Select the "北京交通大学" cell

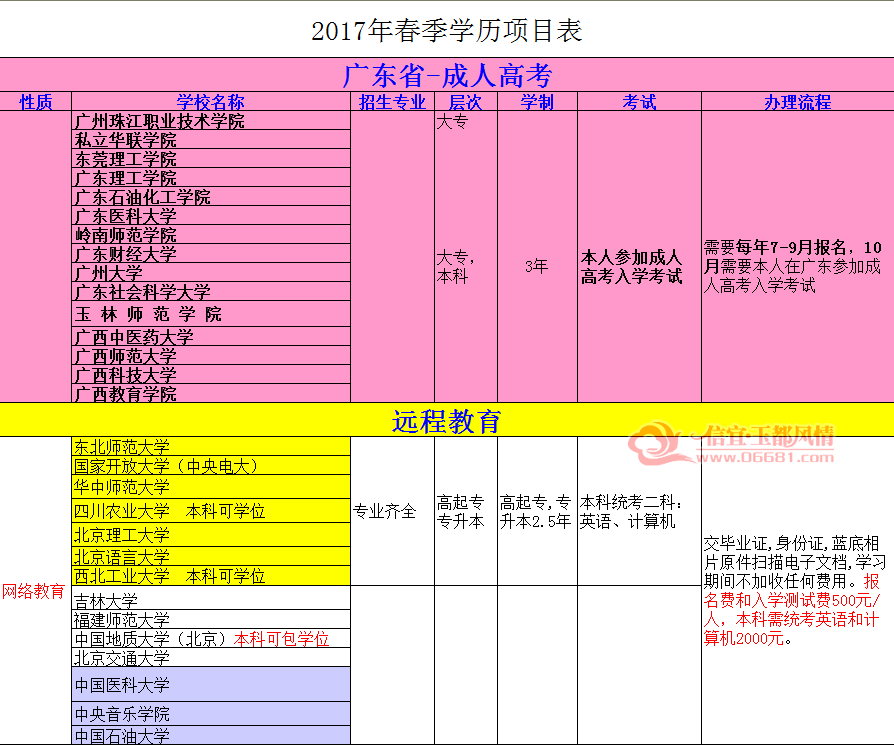pyautogui.click(x=211, y=658)
